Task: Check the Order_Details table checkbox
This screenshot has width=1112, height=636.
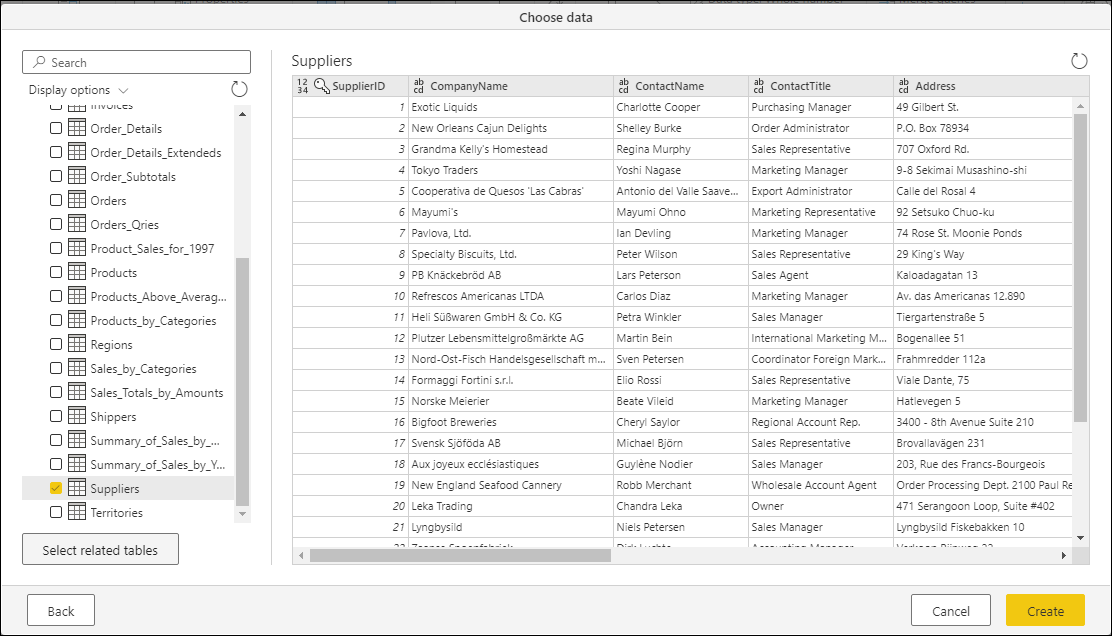Action: pyautogui.click(x=56, y=128)
